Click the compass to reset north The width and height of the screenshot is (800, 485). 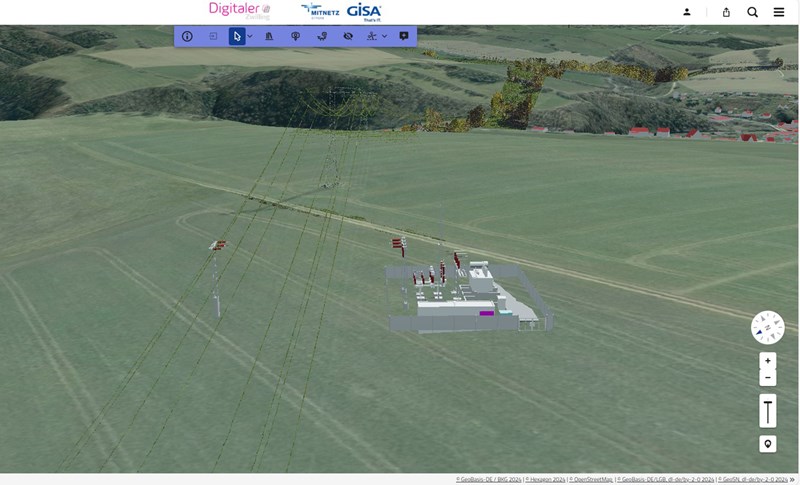click(x=767, y=327)
